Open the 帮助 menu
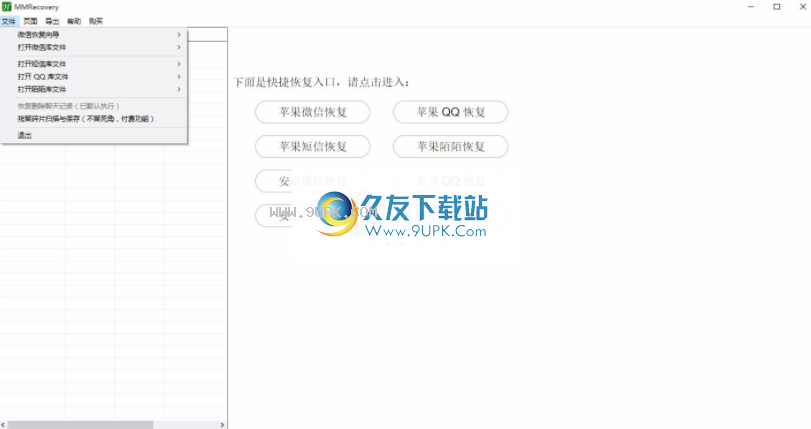 (74, 21)
